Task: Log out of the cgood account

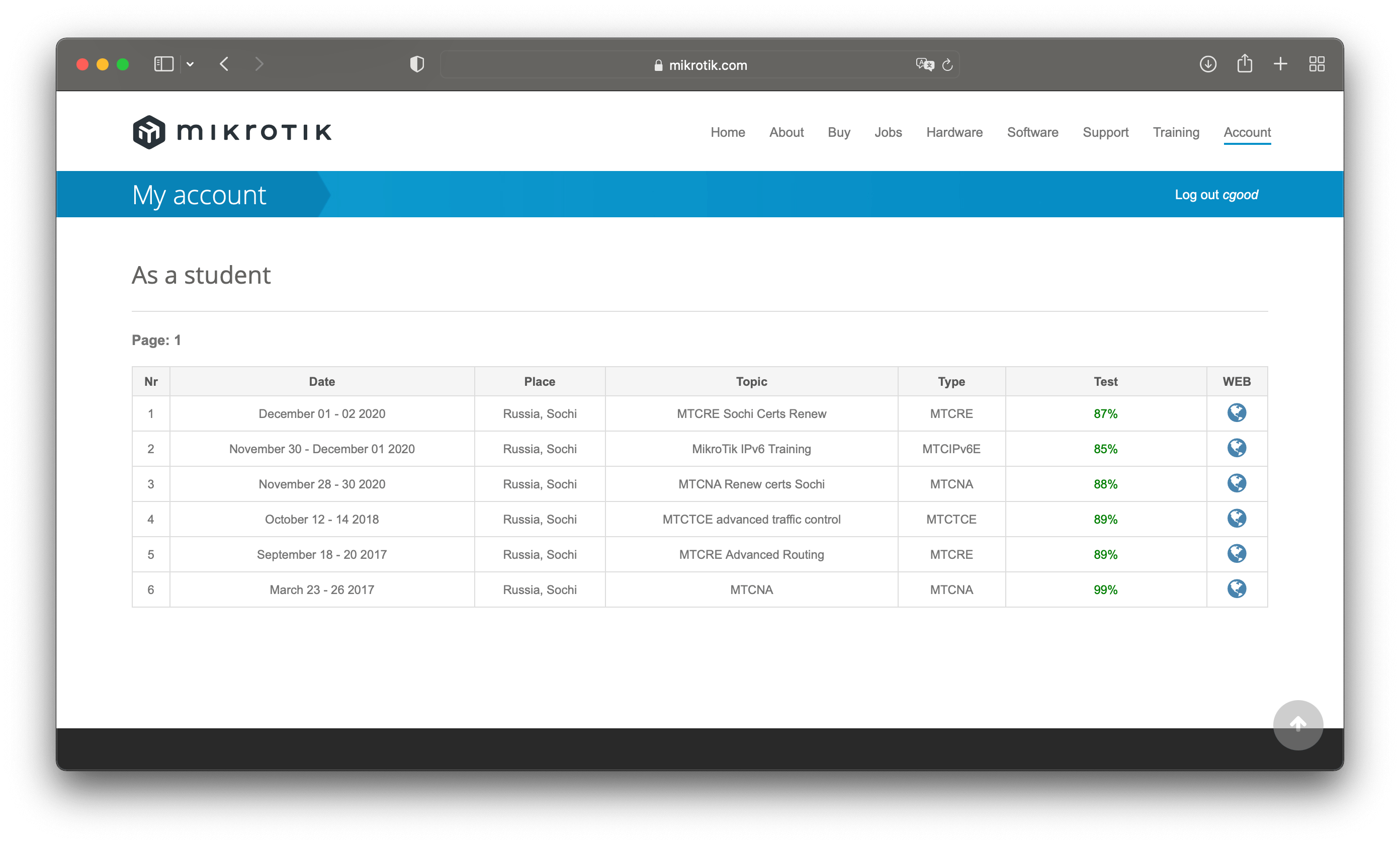Action: 1216,195
